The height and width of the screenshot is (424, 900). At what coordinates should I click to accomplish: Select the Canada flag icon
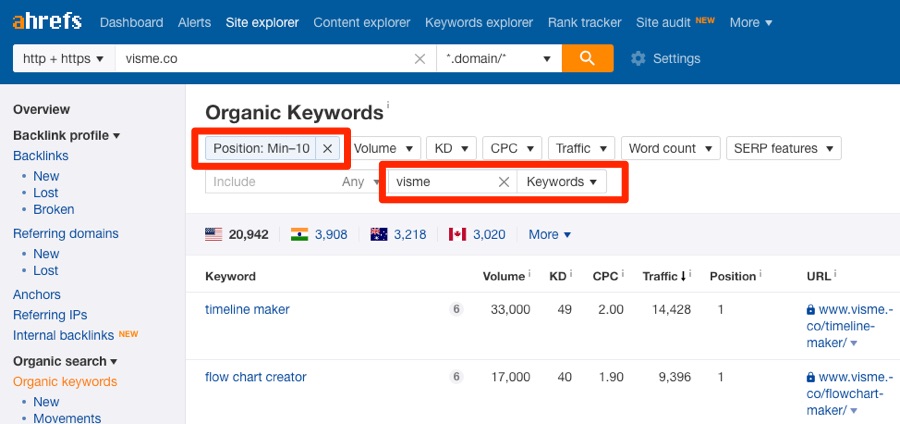pos(457,234)
